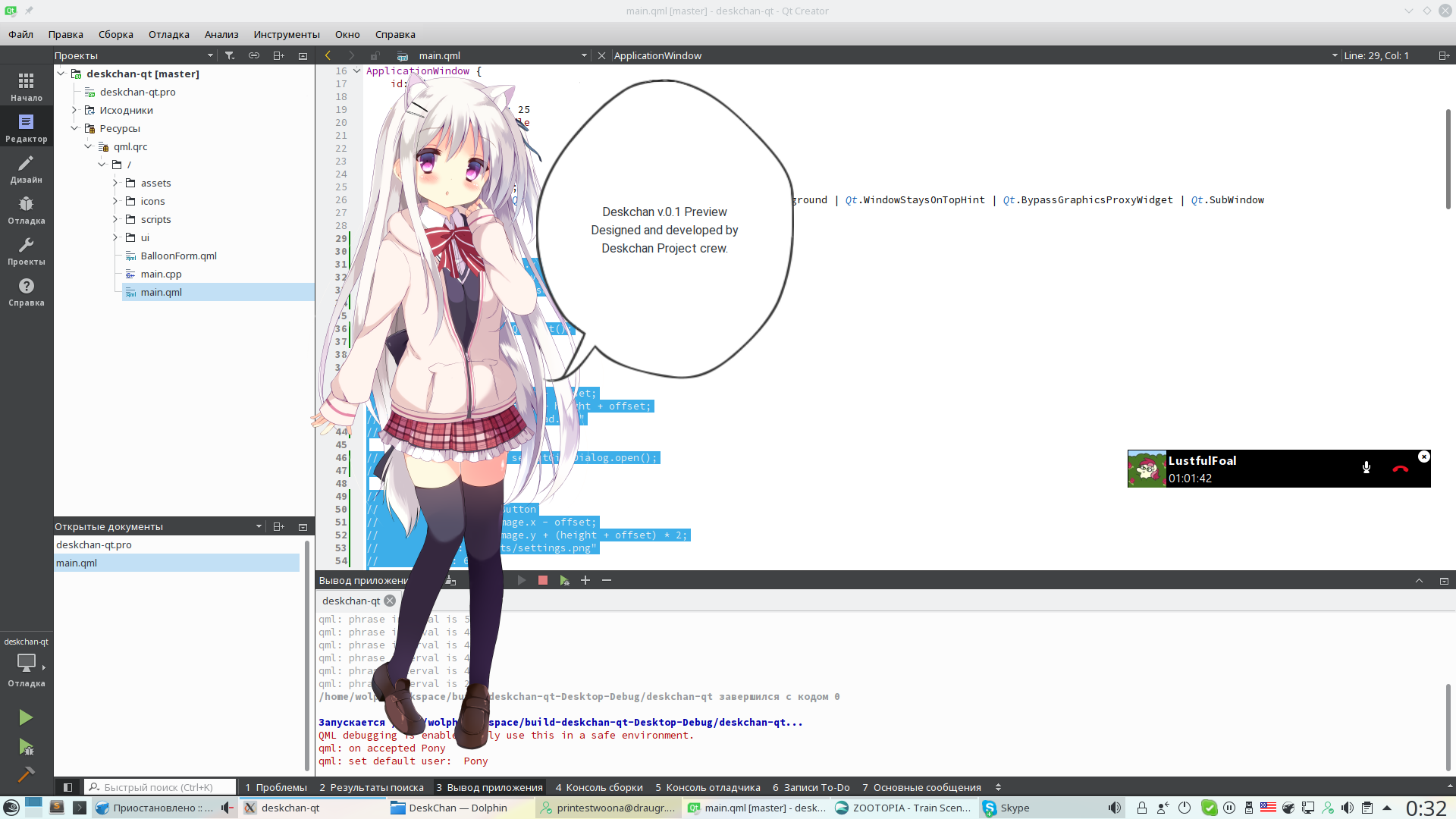Zoom in application output text

[x=585, y=580]
